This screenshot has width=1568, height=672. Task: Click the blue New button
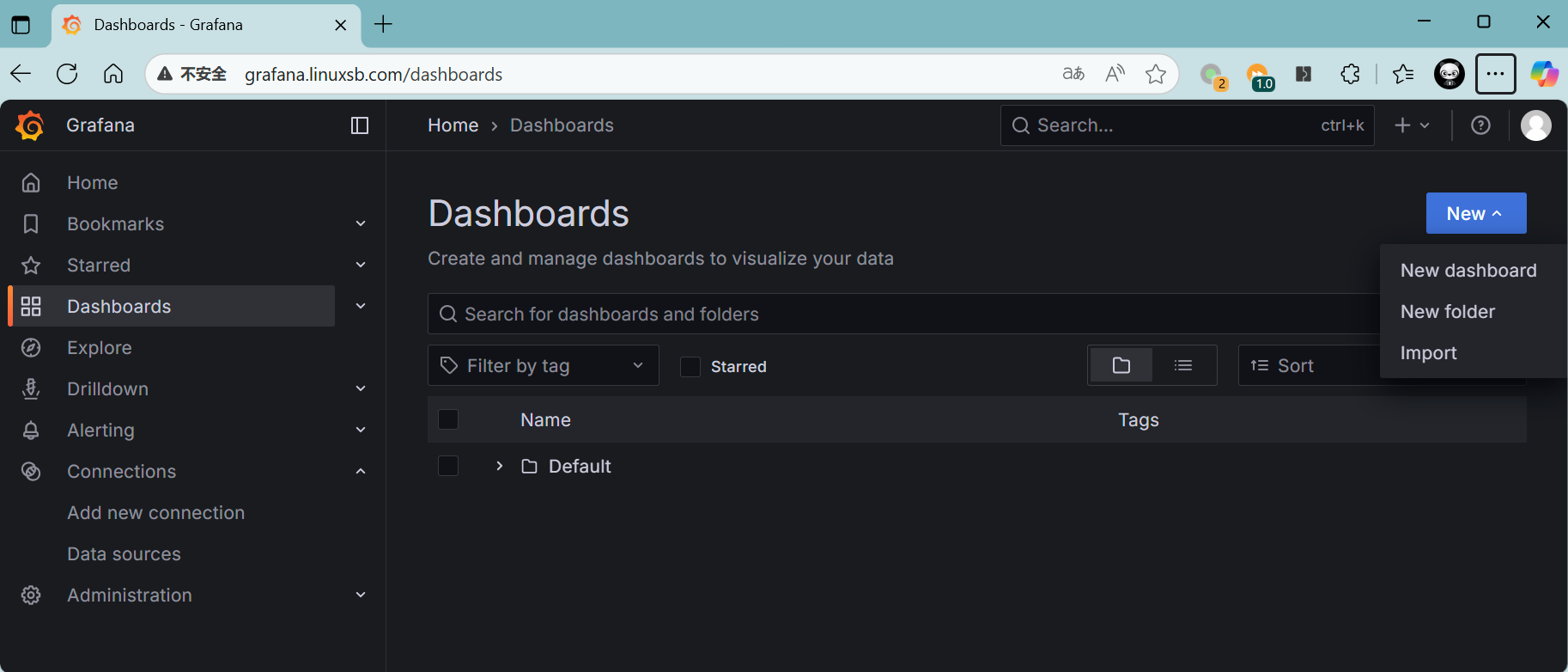click(1475, 213)
